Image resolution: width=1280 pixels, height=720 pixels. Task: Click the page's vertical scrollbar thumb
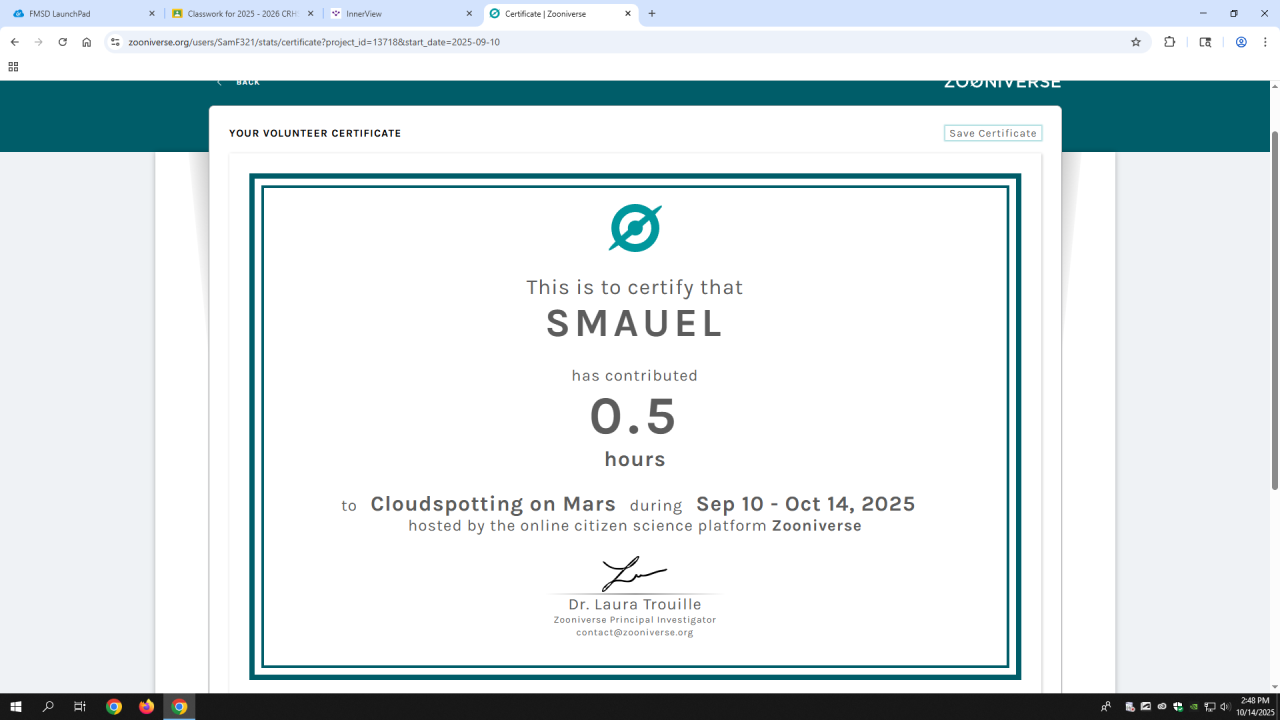coord(1275,311)
